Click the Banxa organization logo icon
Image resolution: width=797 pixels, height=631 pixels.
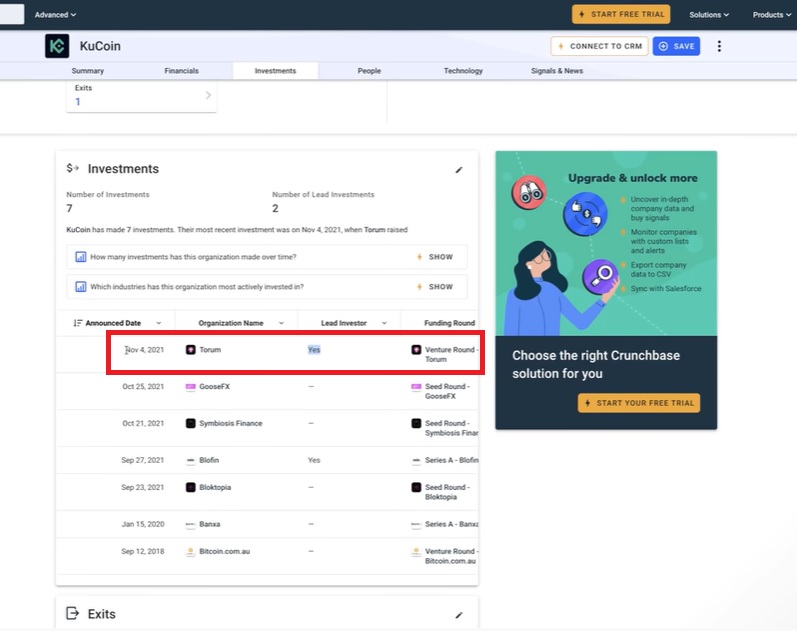(x=191, y=524)
